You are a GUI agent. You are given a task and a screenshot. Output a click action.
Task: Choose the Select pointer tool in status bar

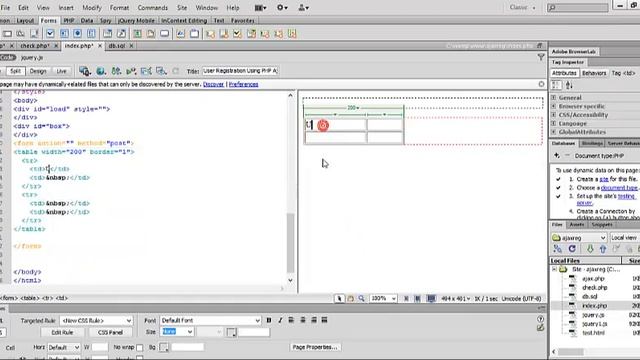tap(339, 299)
